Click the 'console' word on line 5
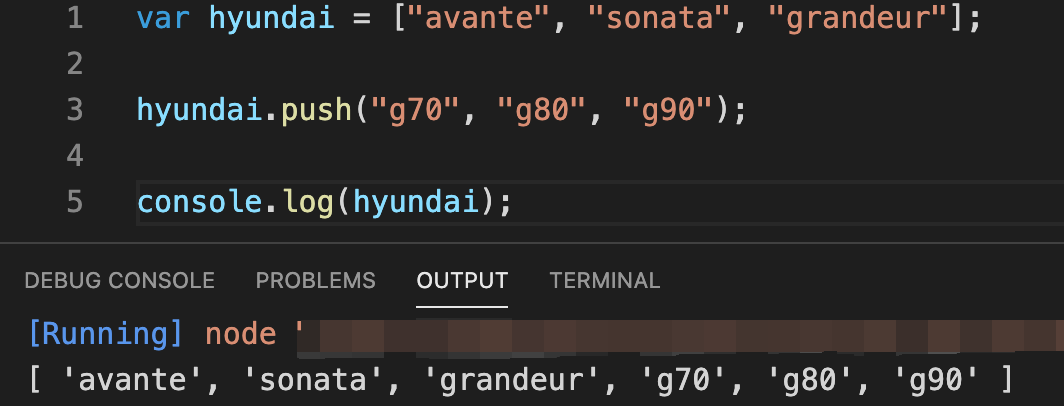This screenshot has width=1064, height=406. [200, 202]
